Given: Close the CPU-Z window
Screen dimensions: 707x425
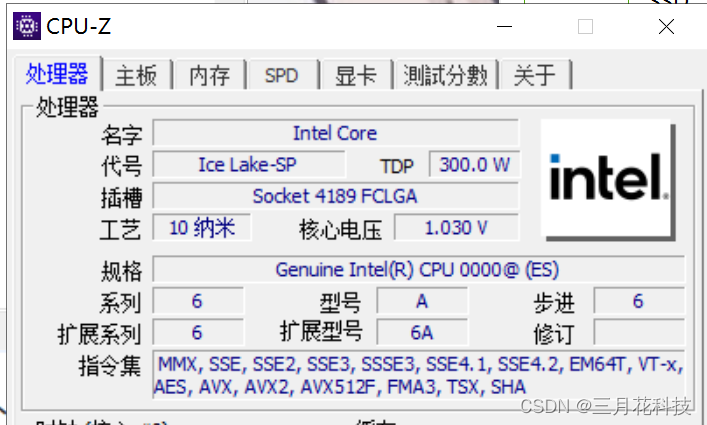Looking at the screenshot, I should point(666,27).
